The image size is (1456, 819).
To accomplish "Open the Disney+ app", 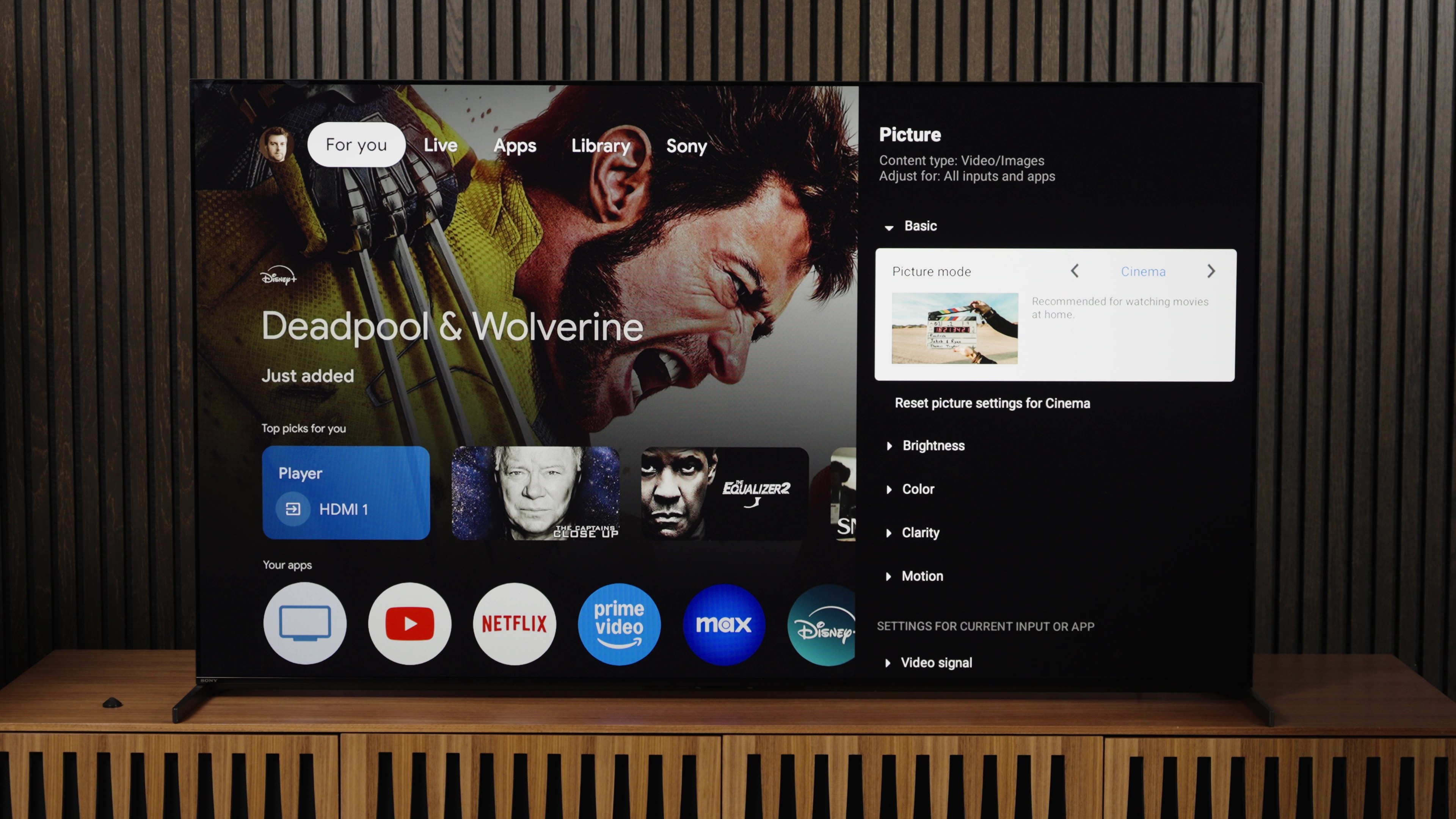I will click(826, 625).
